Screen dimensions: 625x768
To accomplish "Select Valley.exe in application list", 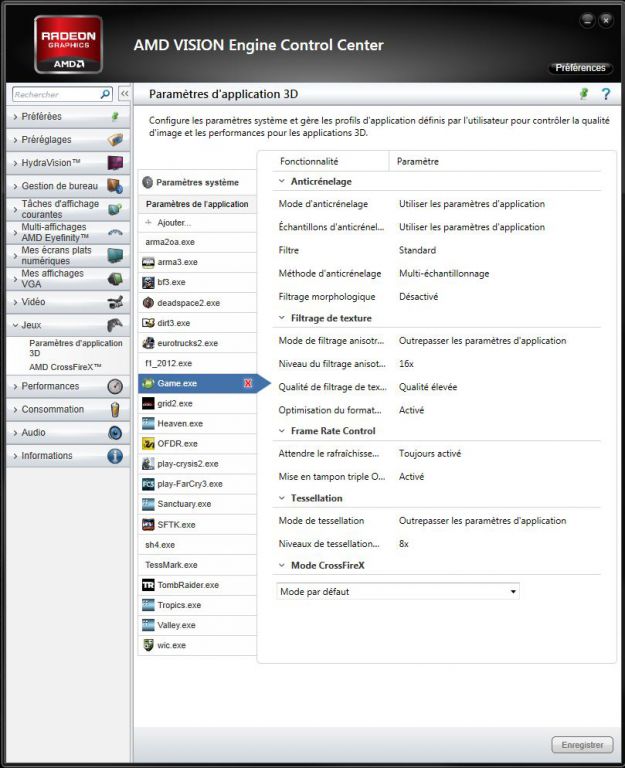I will [x=197, y=625].
